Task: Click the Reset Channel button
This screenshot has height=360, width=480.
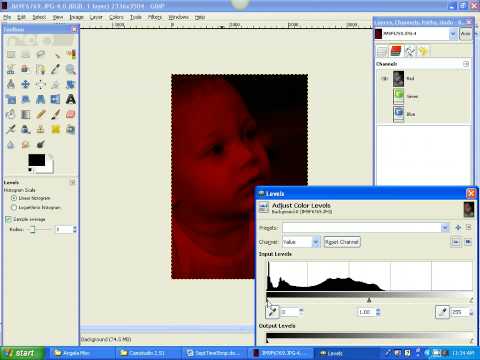Action: (x=342, y=242)
